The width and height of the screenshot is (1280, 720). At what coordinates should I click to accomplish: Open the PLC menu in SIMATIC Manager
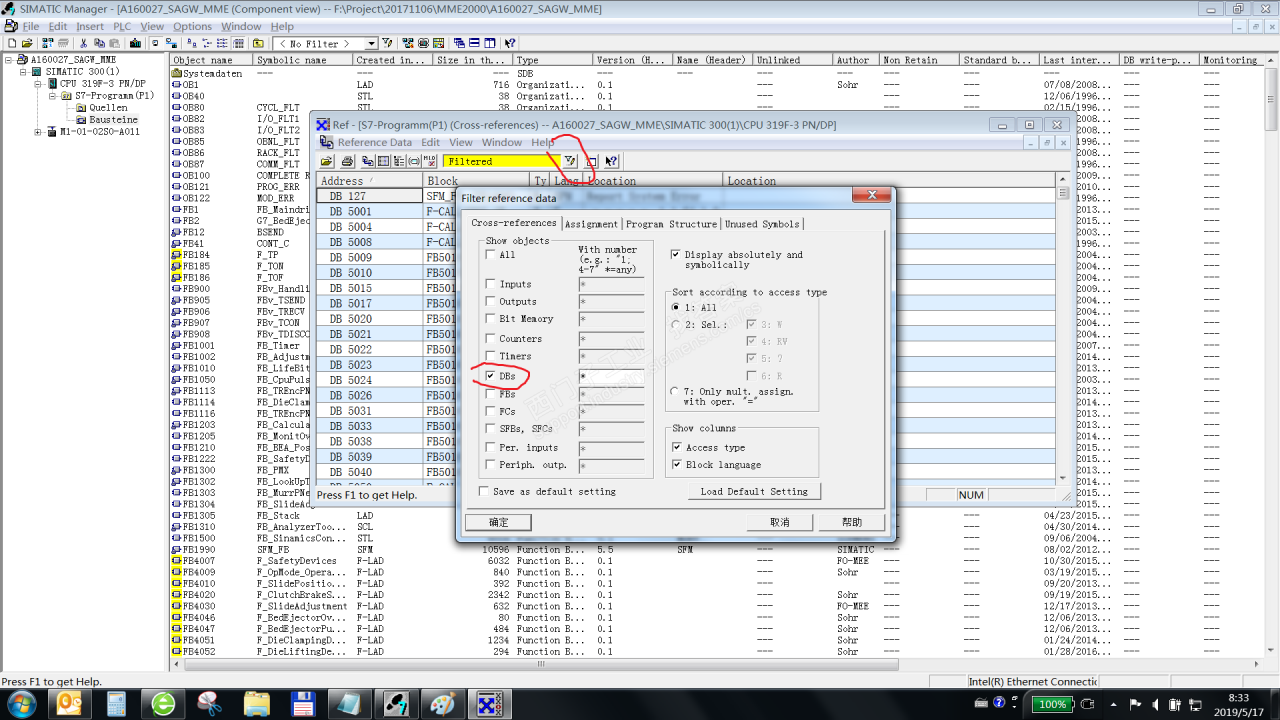pos(122,27)
